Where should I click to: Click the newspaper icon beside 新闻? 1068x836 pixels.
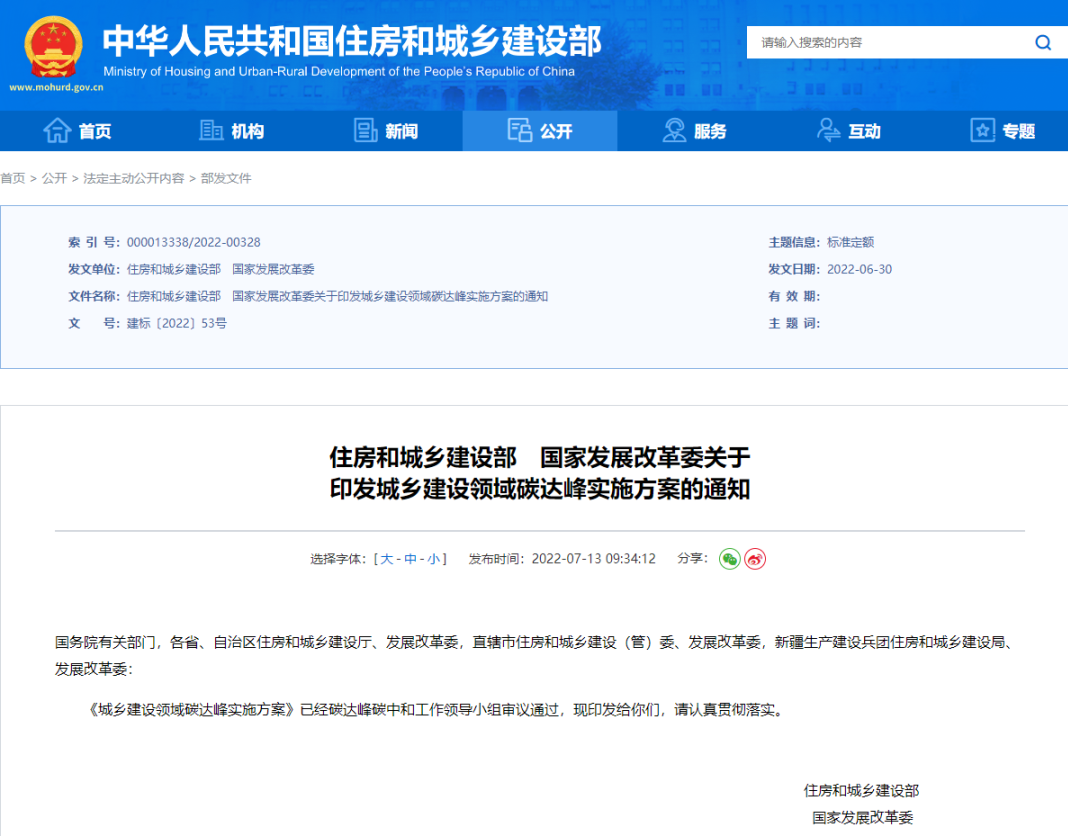click(x=366, y=131)
